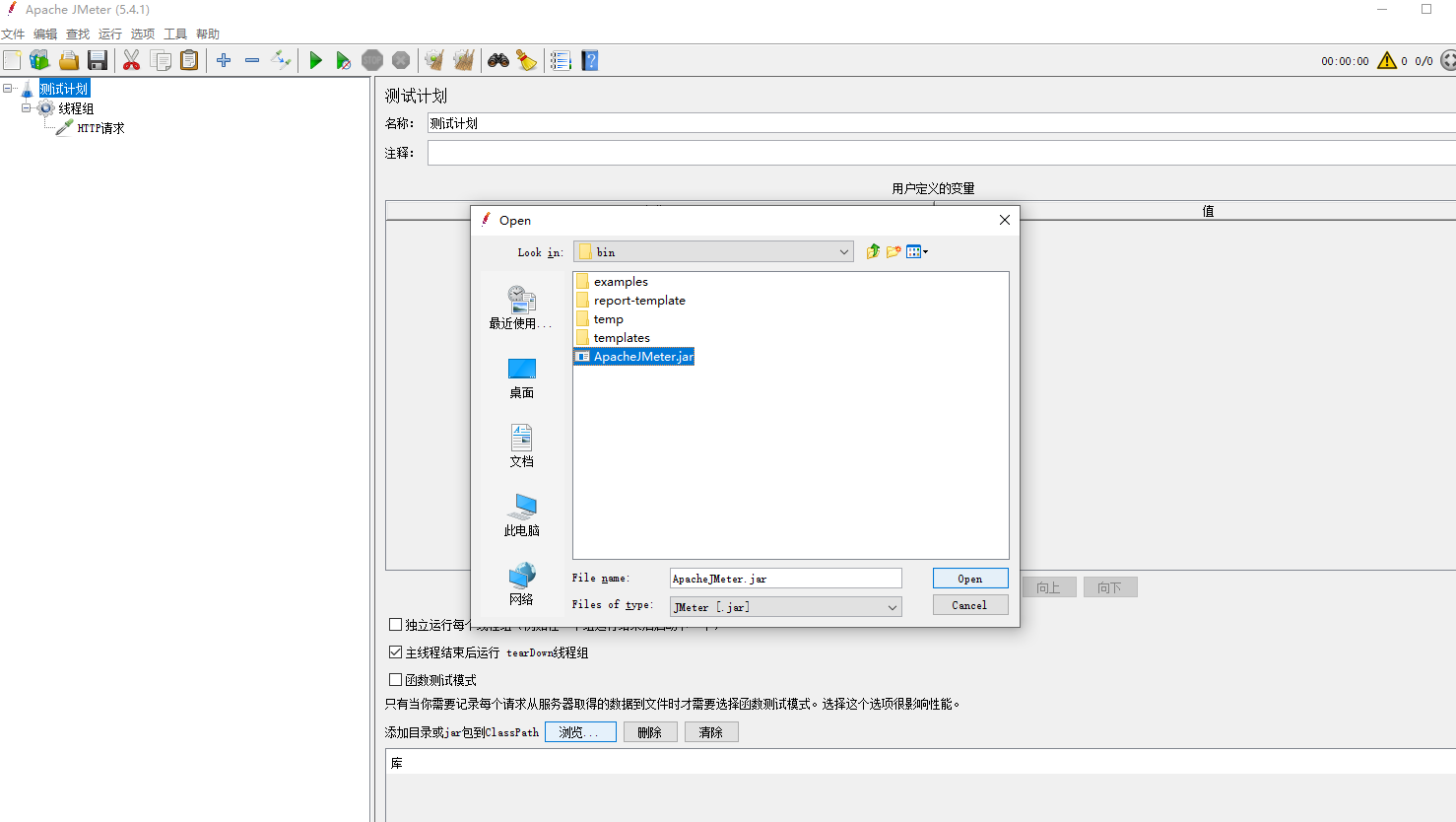Start the test with green play icon
The height and width of the screenshot is (822, 1456).
(315, 61)
